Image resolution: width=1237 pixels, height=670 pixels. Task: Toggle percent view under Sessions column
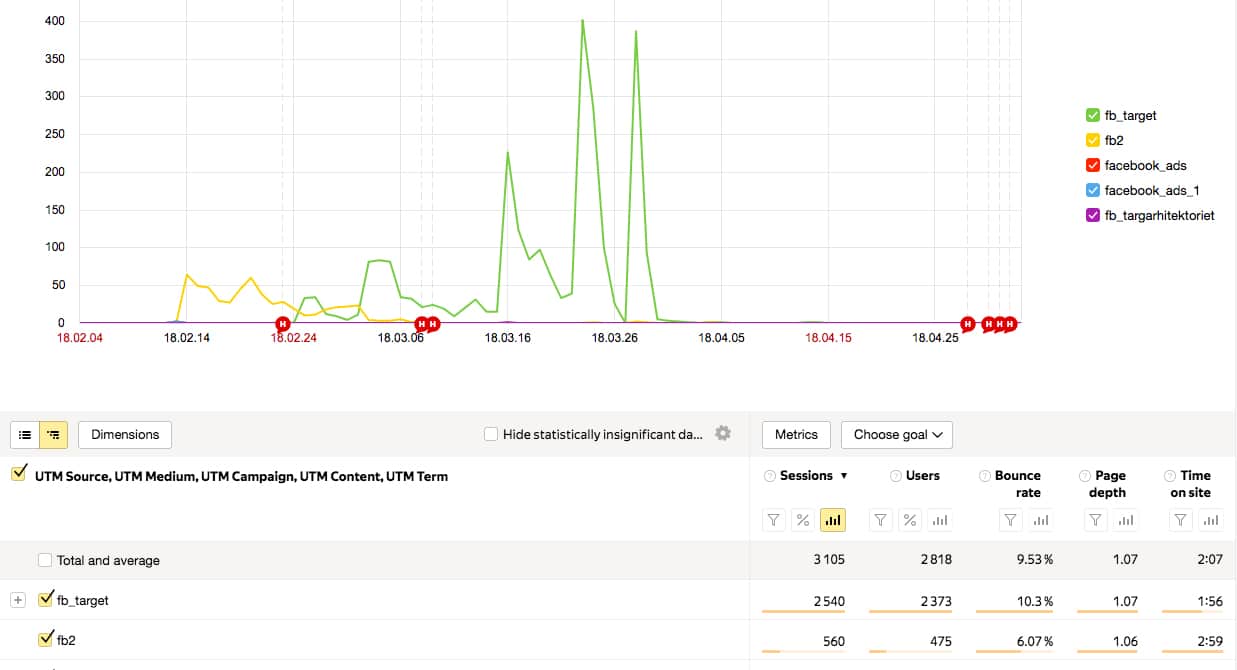tap(803, 520)
